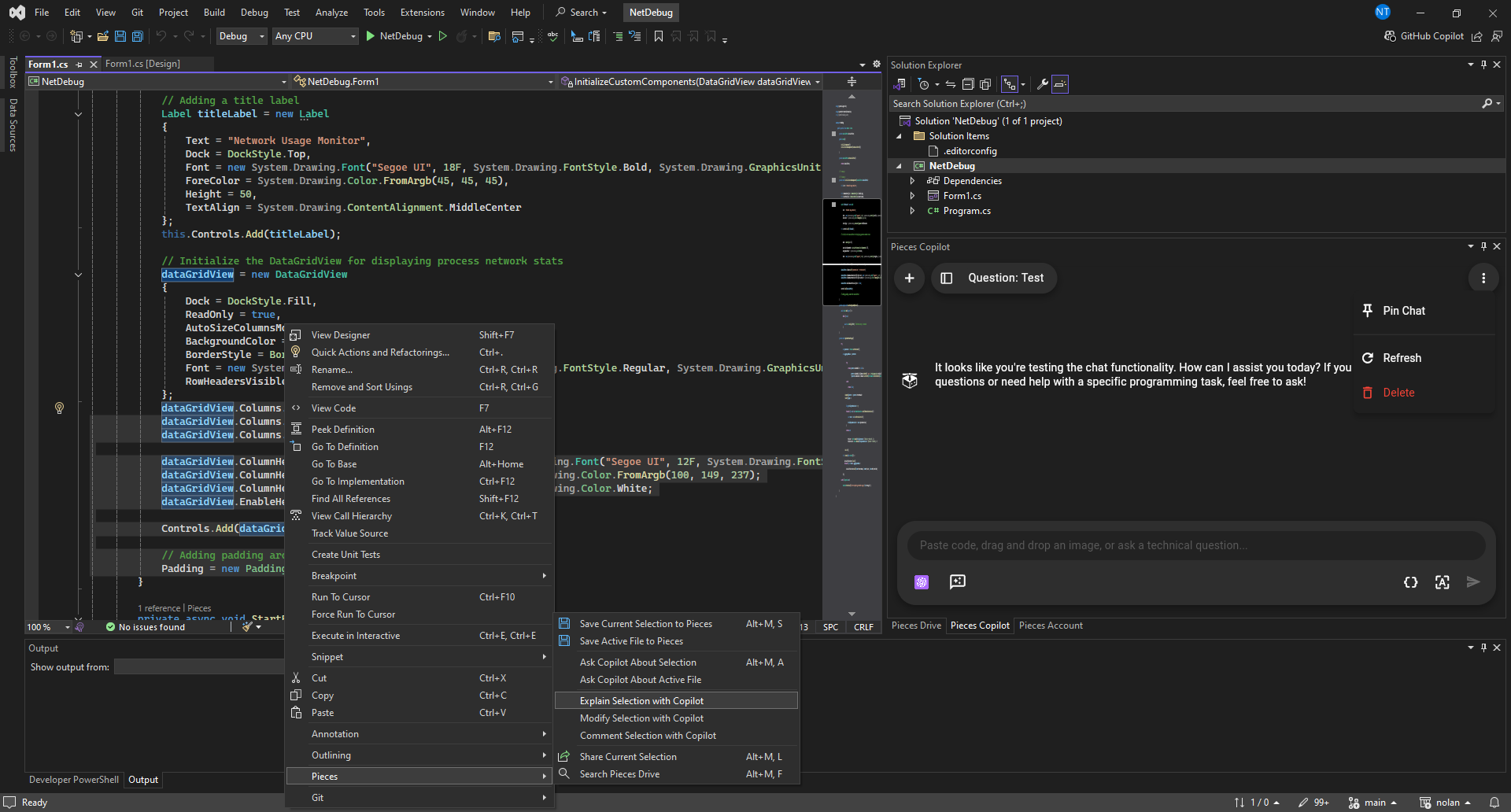1511x812 pixels.
Task: Collapse the Solution Items folder node
Action: click(899, 136)
